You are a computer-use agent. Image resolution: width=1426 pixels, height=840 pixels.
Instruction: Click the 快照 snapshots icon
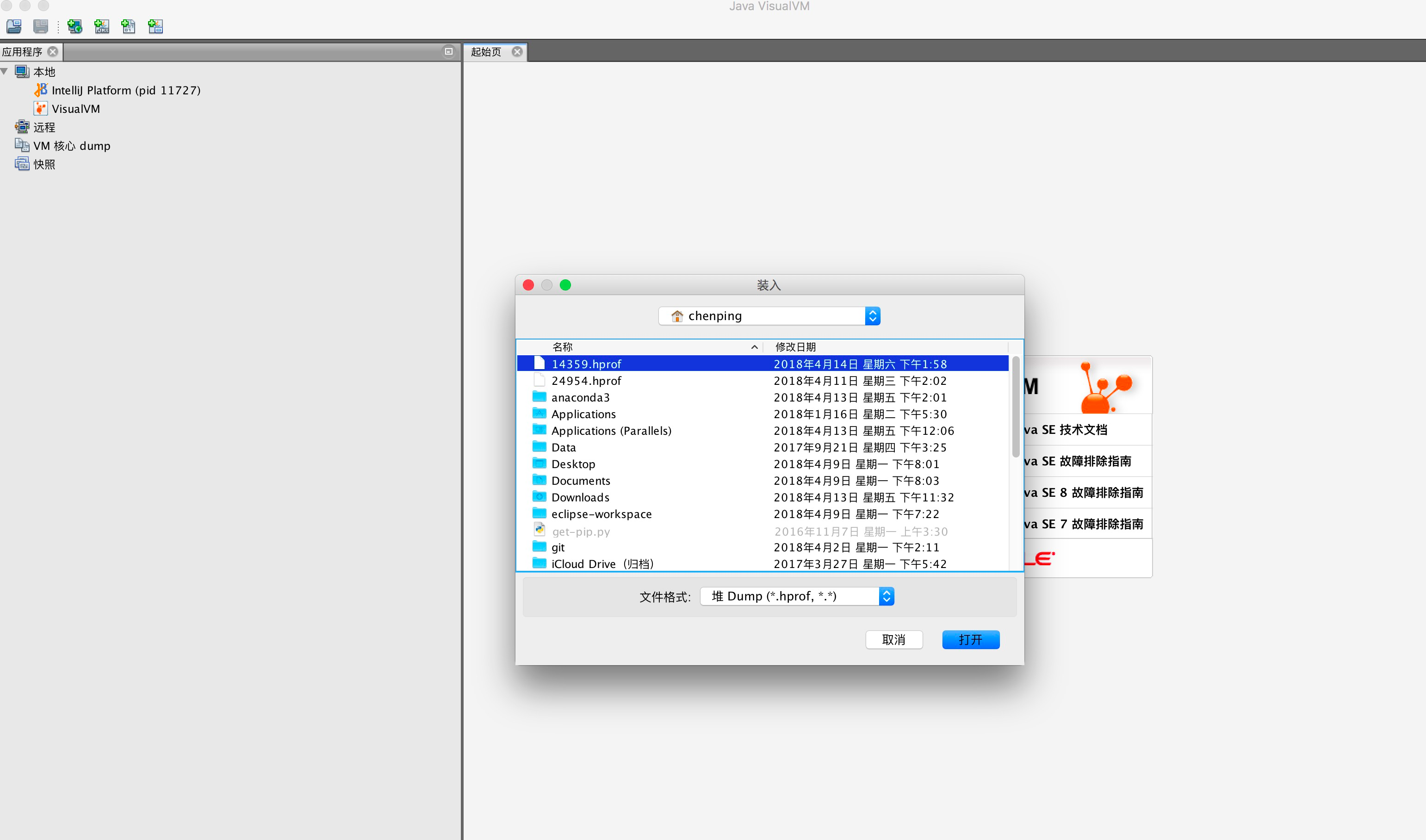coord(21,164)
